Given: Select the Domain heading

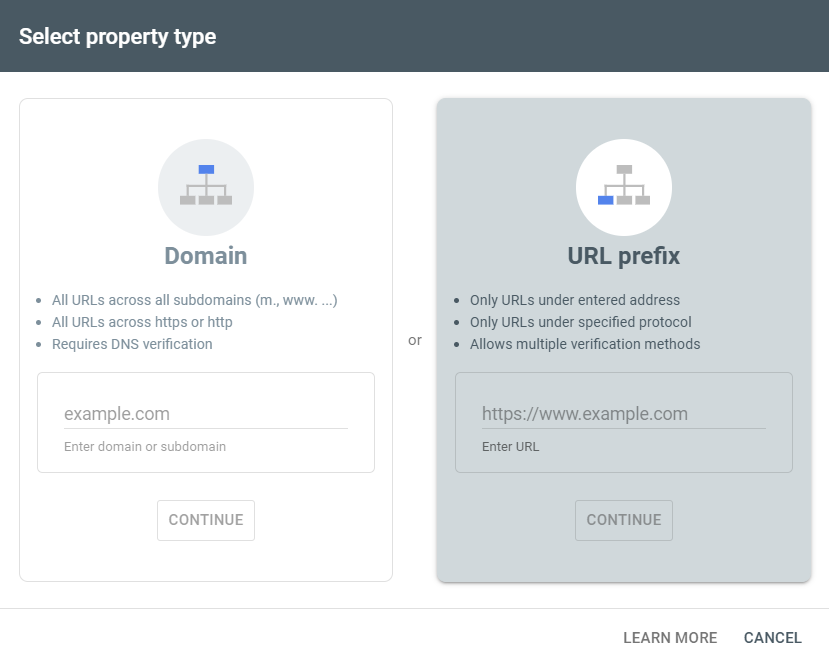Looking at the screenshot, I should pyautogui.click(x=206, y=256).
